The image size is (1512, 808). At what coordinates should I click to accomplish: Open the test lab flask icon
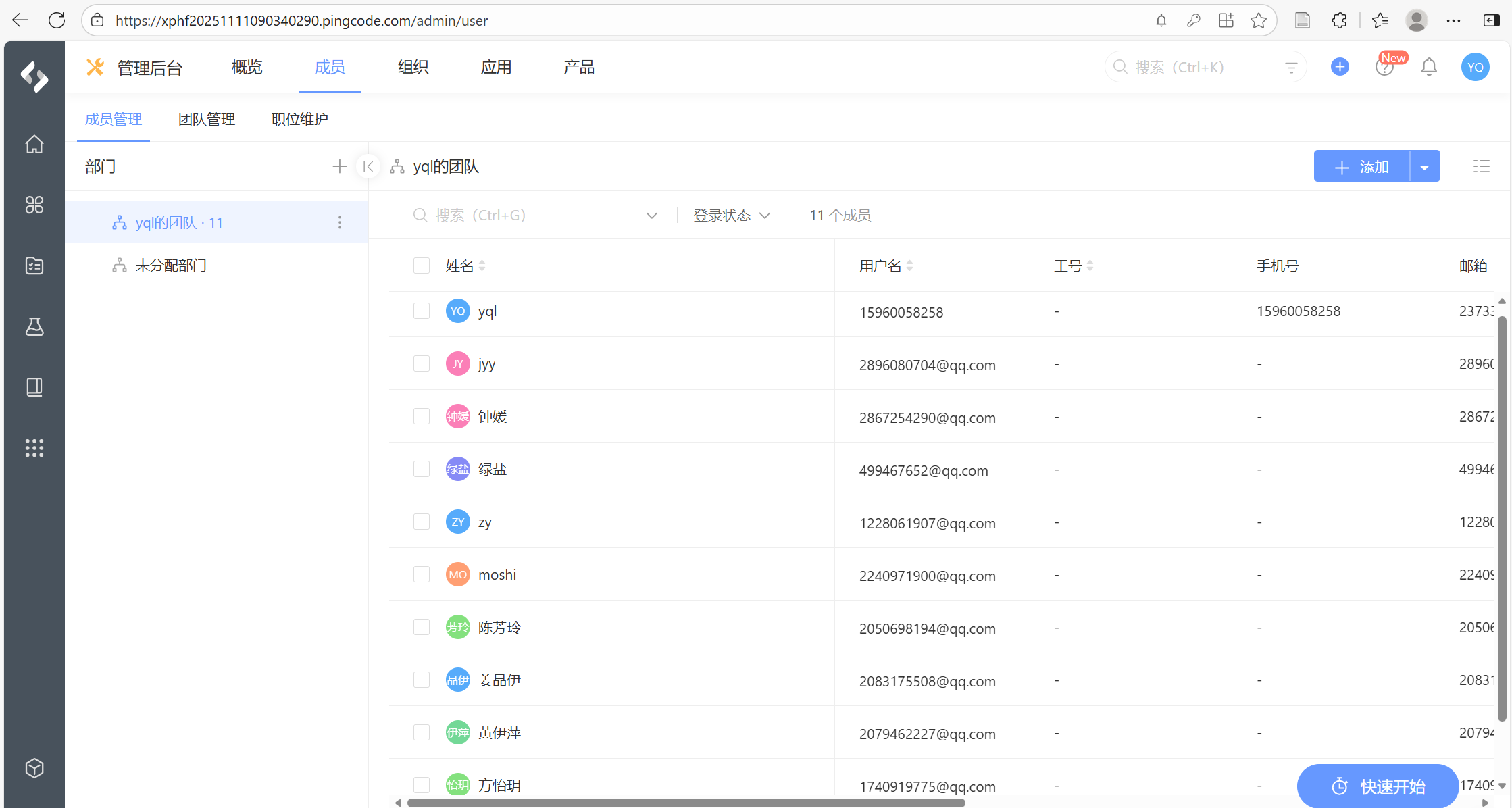pos(34,326)
